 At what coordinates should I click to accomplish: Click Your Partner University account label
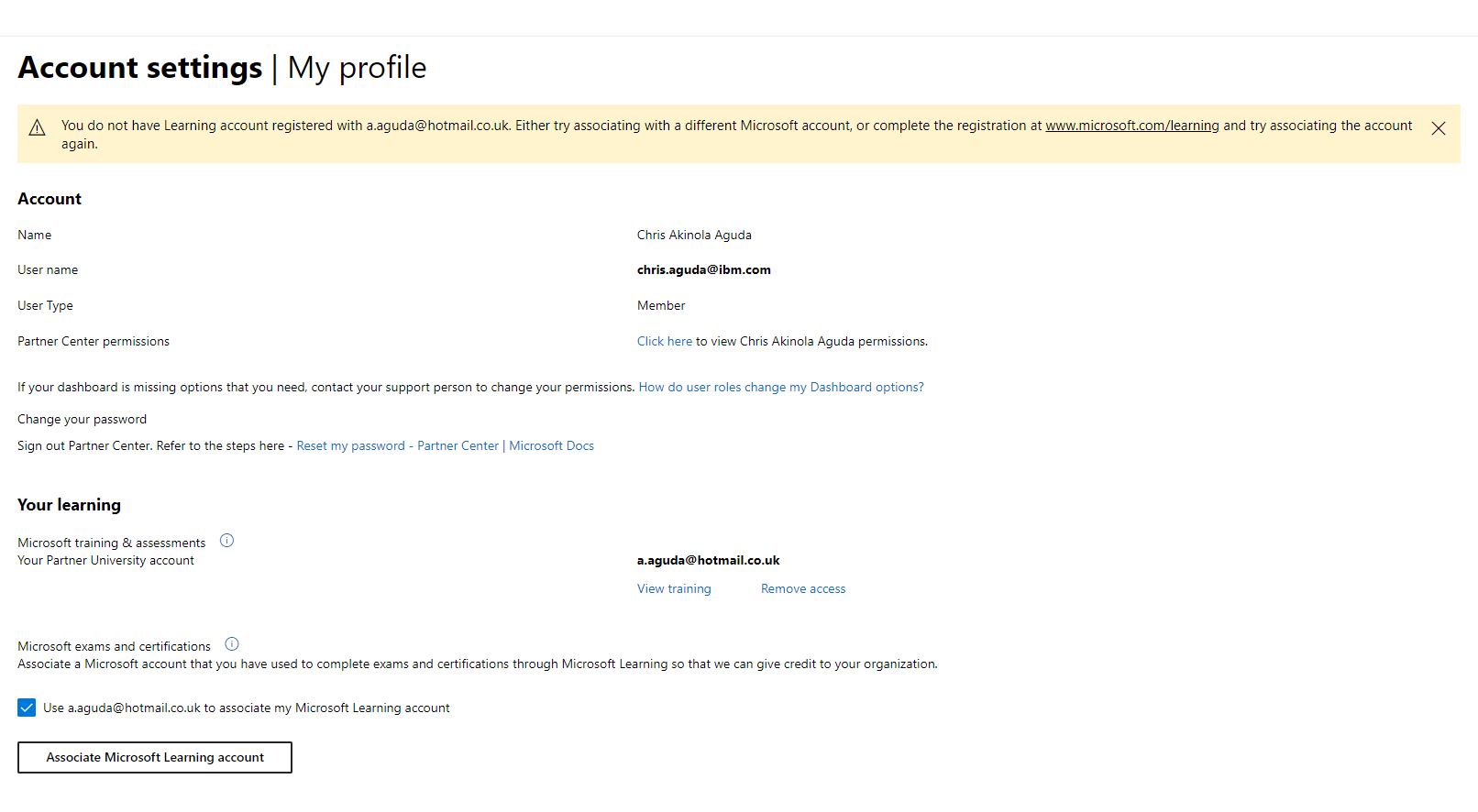pos(105,560)
